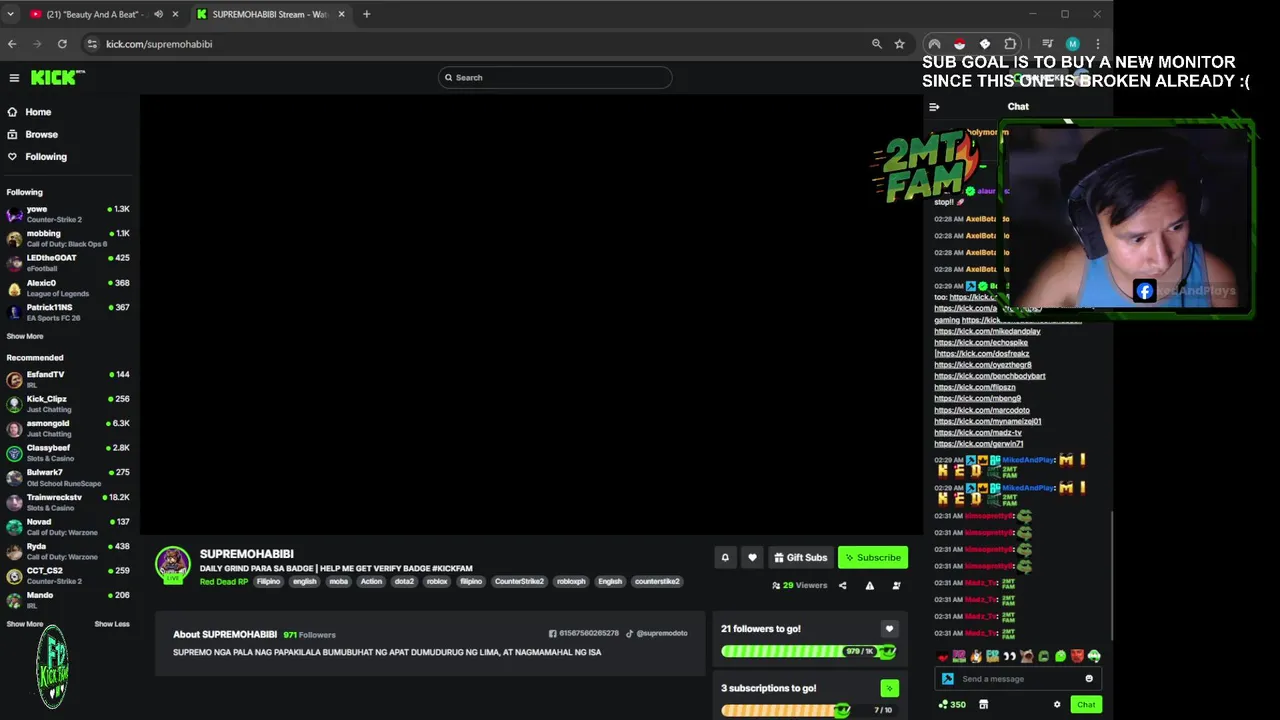Open the chat shop icon
1280x720 pixels.
(x=983, y=705)
